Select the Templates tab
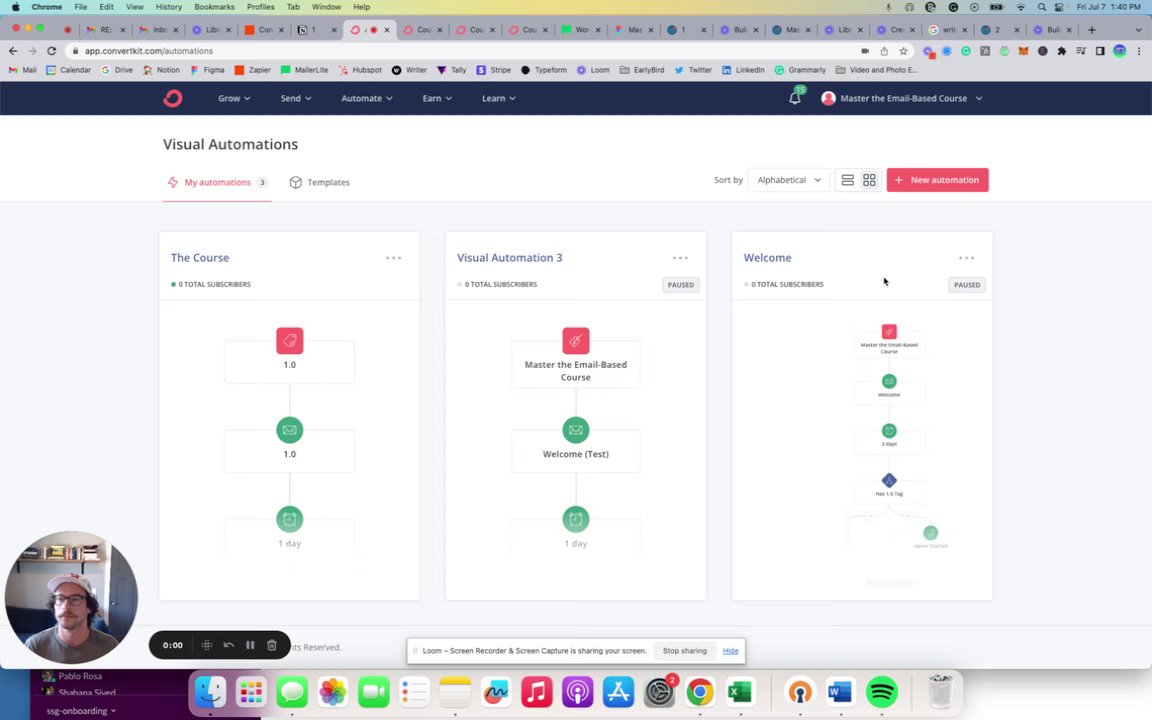This screenshot has width=1152, height=720. coord(320,182)
